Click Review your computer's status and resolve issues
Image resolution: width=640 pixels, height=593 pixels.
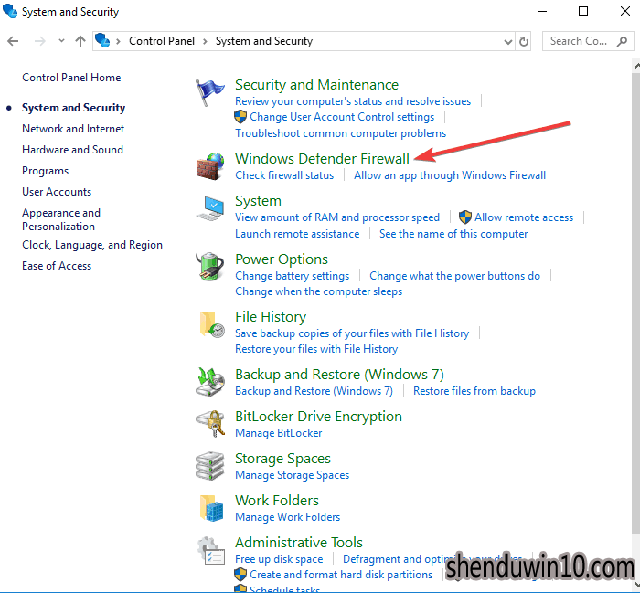pos(353,101)
